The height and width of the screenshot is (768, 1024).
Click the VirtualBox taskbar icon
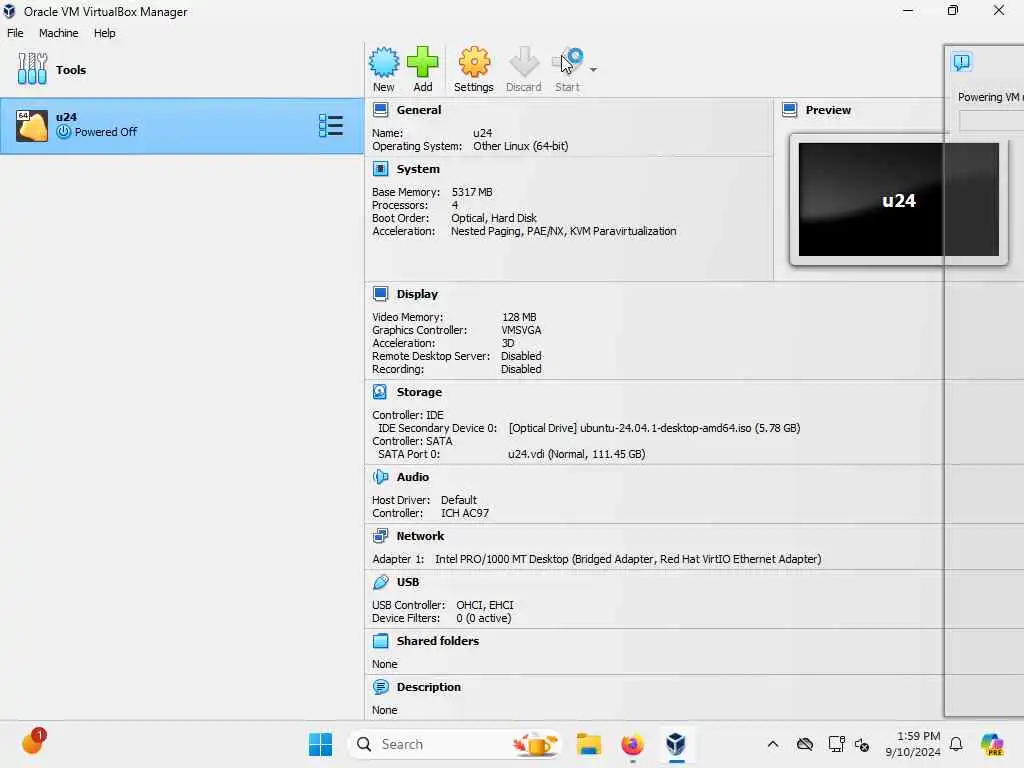[676, 744]
